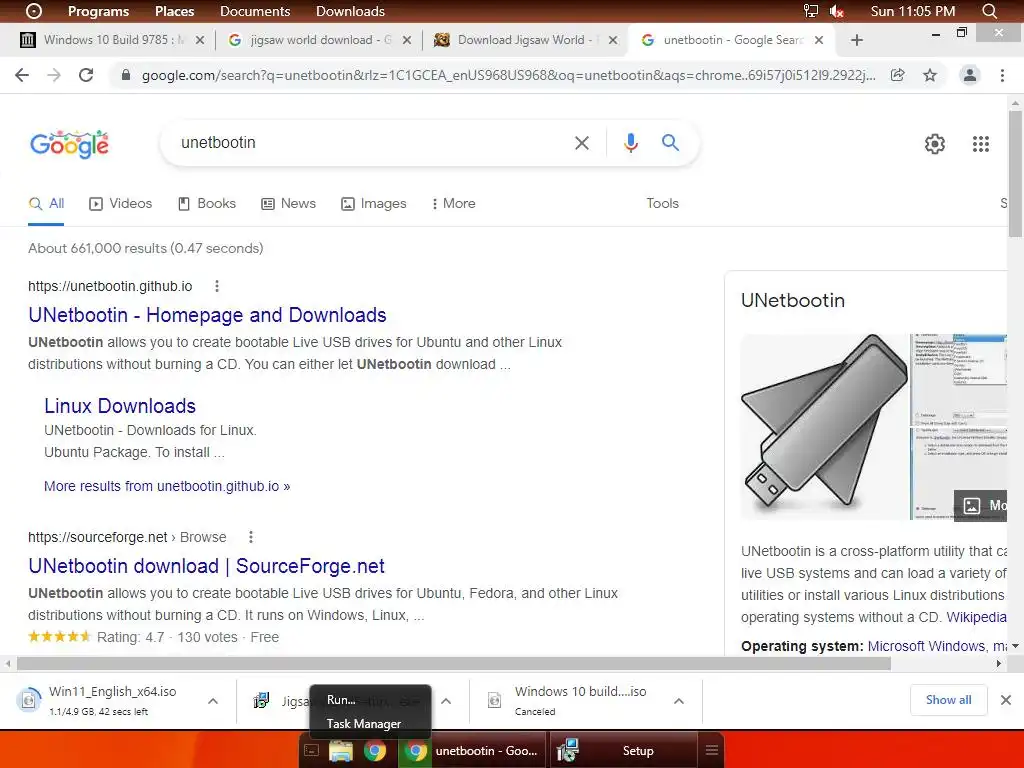This screenshot has height=768, width=1024.
Task: Click the muted volume icon in the top bar
Action: point(837,11)
